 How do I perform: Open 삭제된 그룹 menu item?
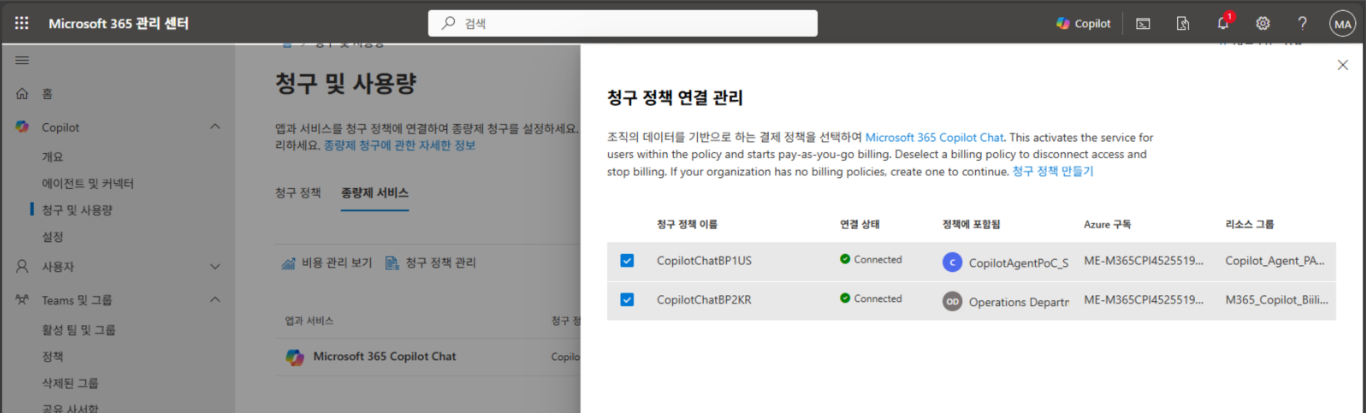click(70, 383)
